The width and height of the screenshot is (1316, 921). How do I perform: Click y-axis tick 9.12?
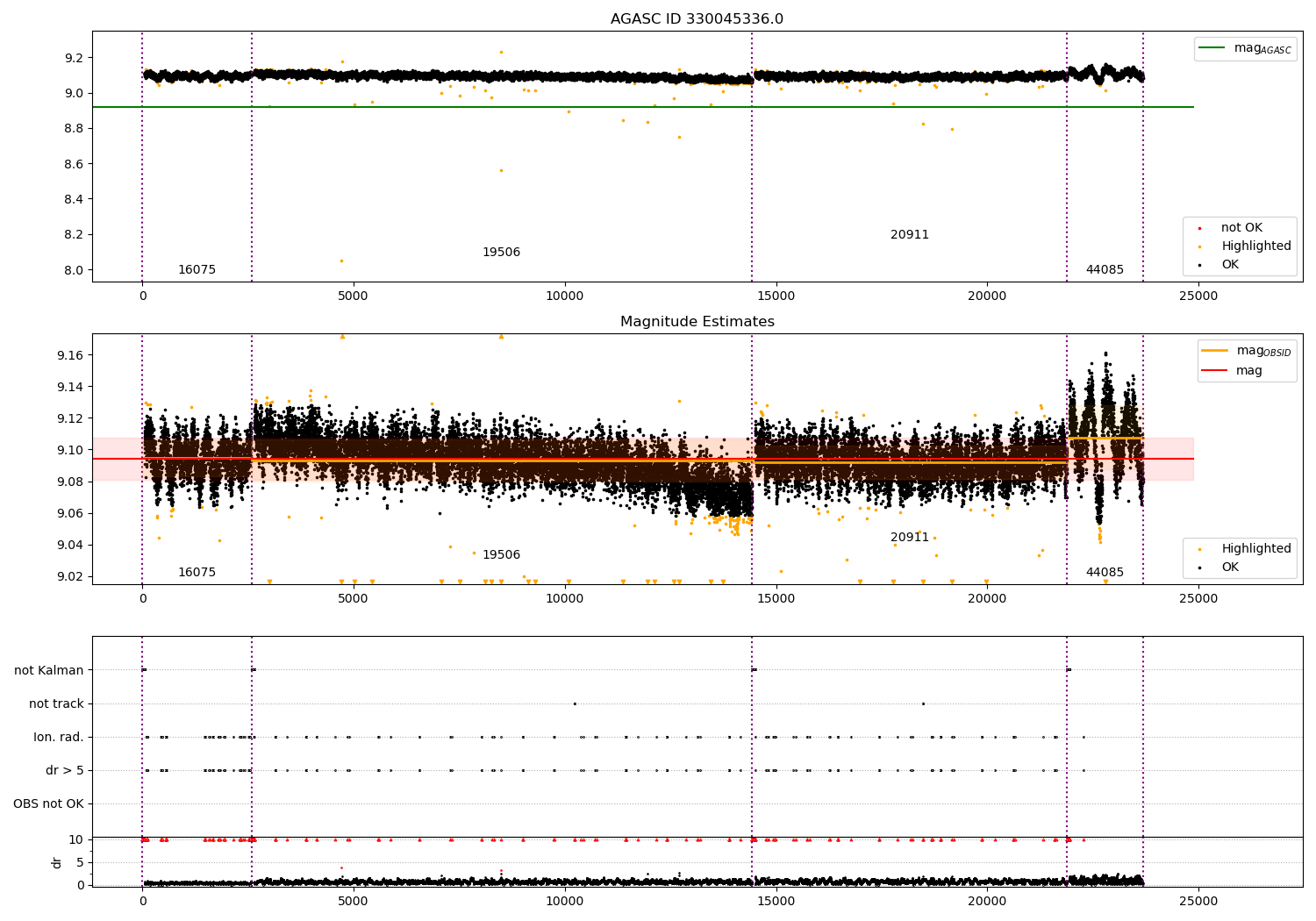(70, 418)
